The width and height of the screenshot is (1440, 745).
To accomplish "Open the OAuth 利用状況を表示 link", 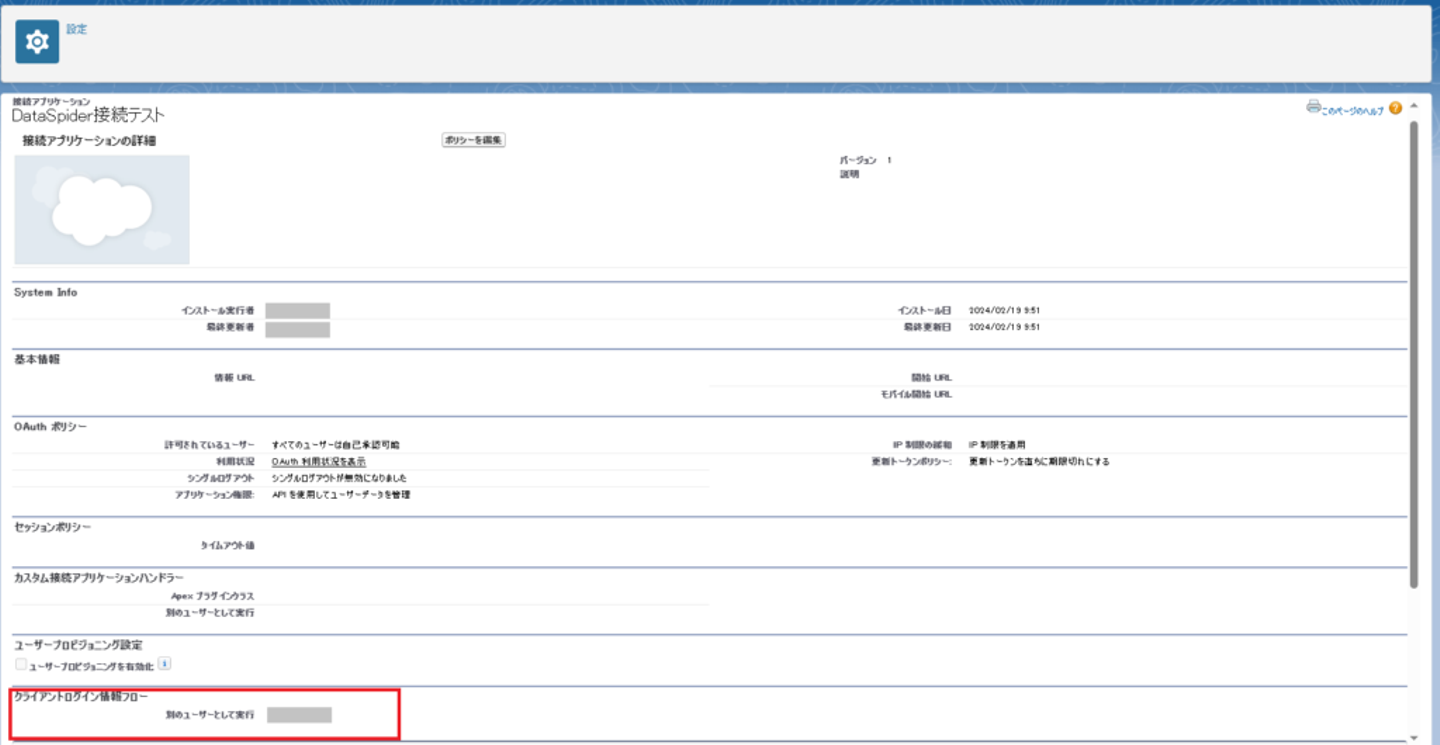I will point(319,462).
